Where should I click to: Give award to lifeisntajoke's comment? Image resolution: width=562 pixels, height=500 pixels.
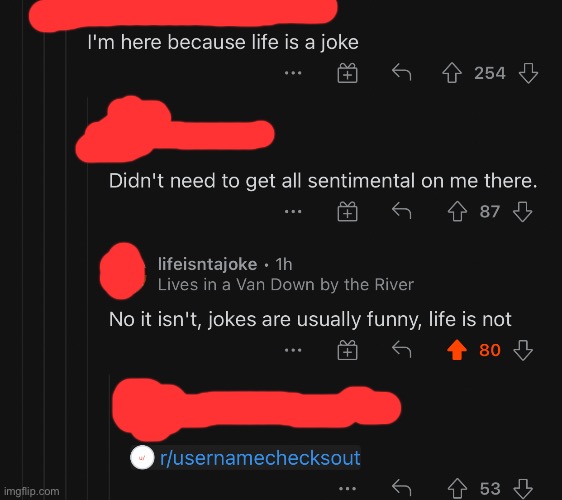coord(347,350)
